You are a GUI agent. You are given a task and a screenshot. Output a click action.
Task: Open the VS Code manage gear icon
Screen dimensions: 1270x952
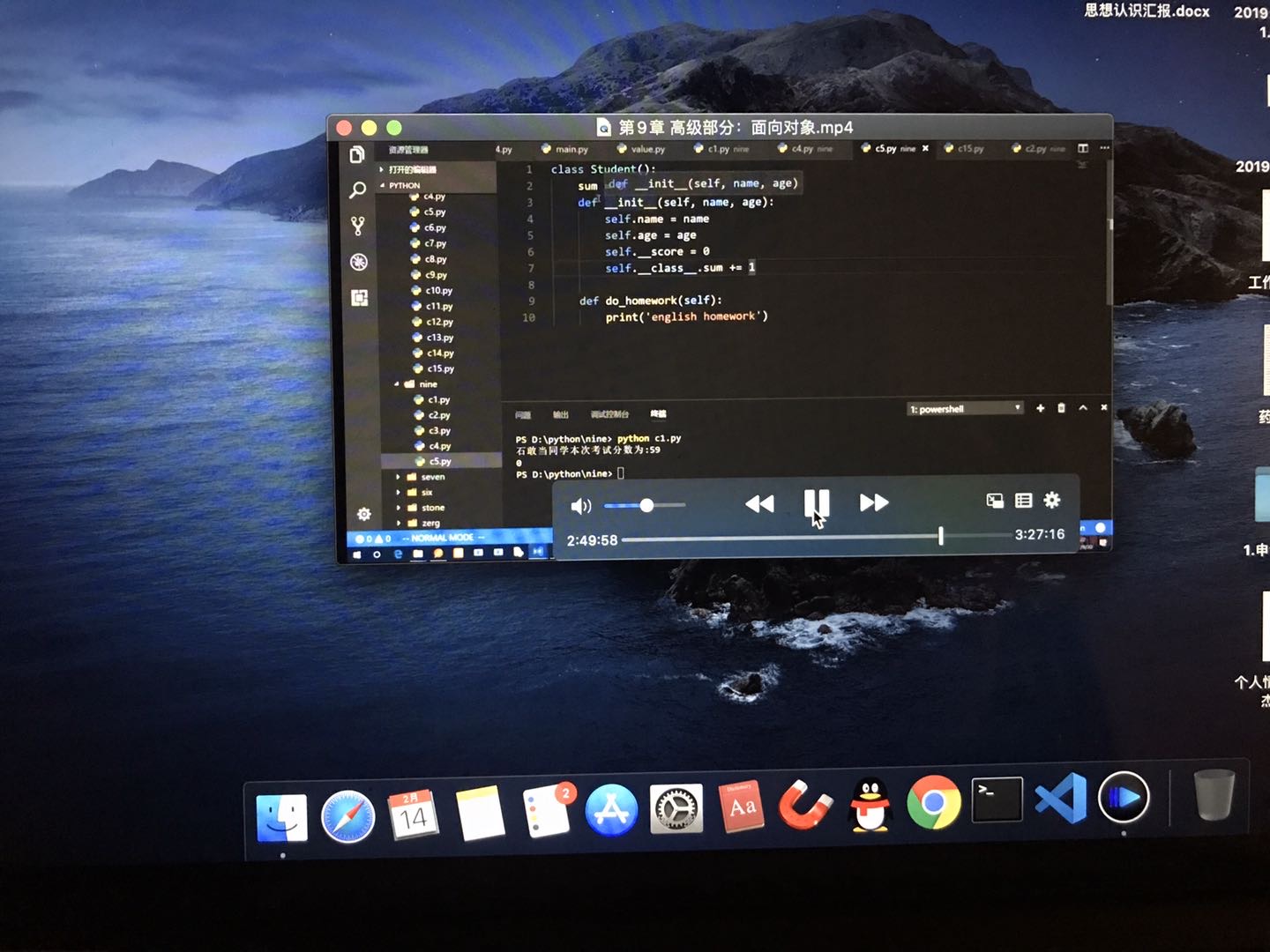coord(363,514)
